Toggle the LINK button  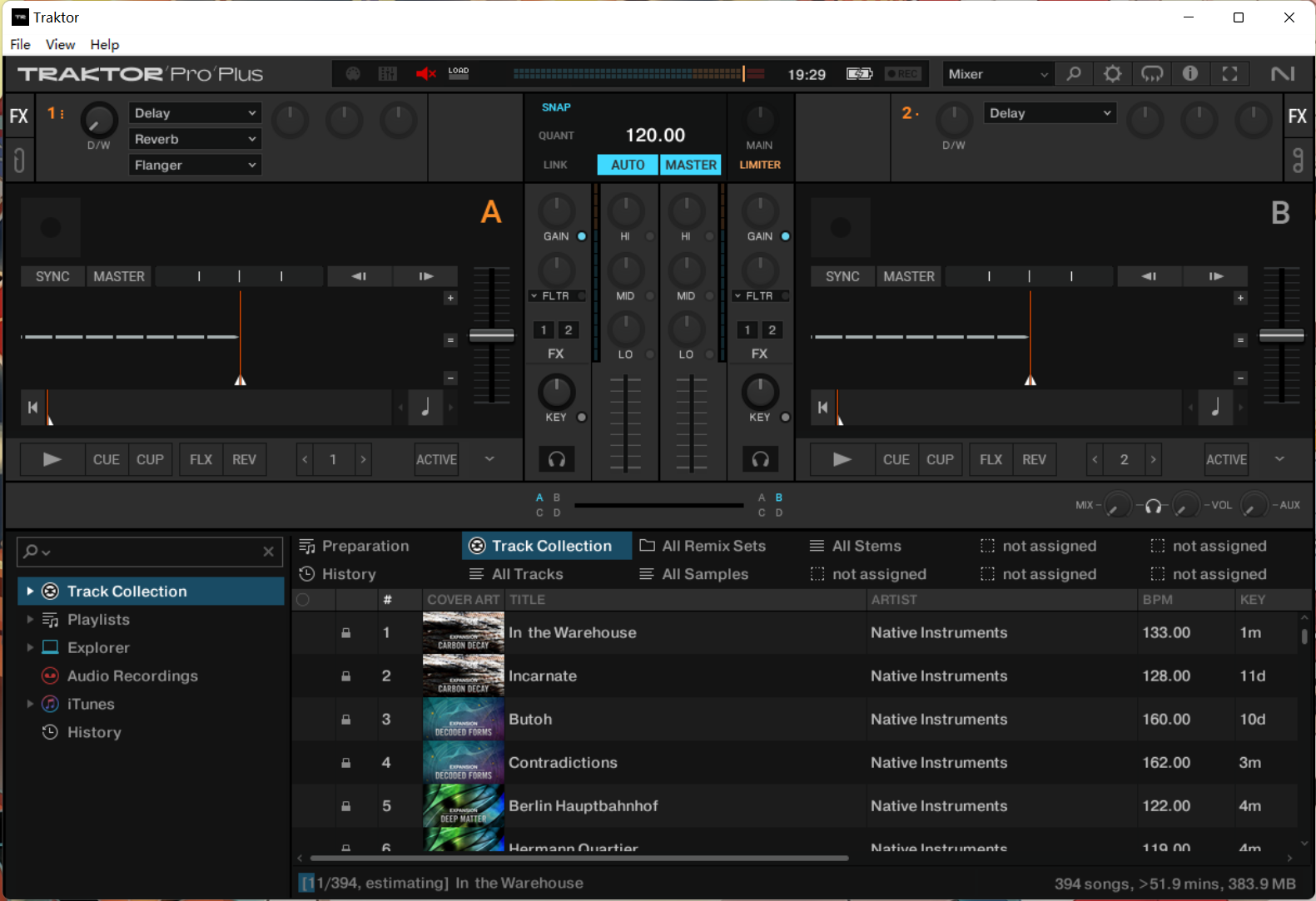(555, 165)
